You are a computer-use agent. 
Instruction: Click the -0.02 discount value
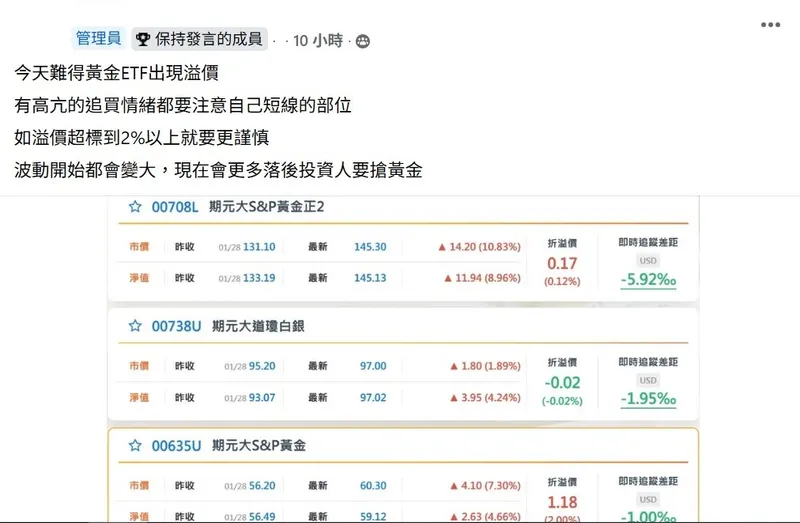click(x=562, y=383)
